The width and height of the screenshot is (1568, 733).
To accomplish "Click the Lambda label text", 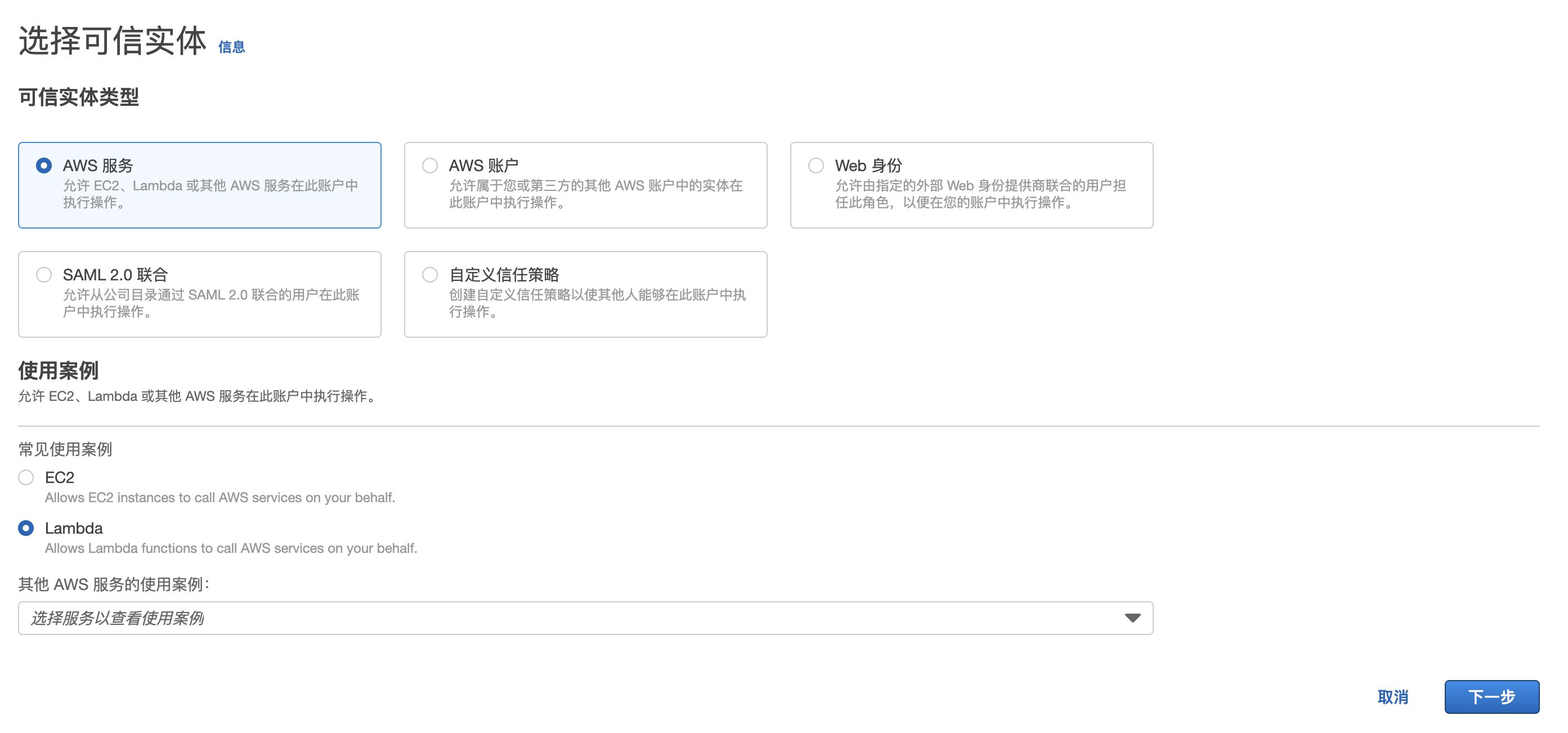I will [74, 528].
